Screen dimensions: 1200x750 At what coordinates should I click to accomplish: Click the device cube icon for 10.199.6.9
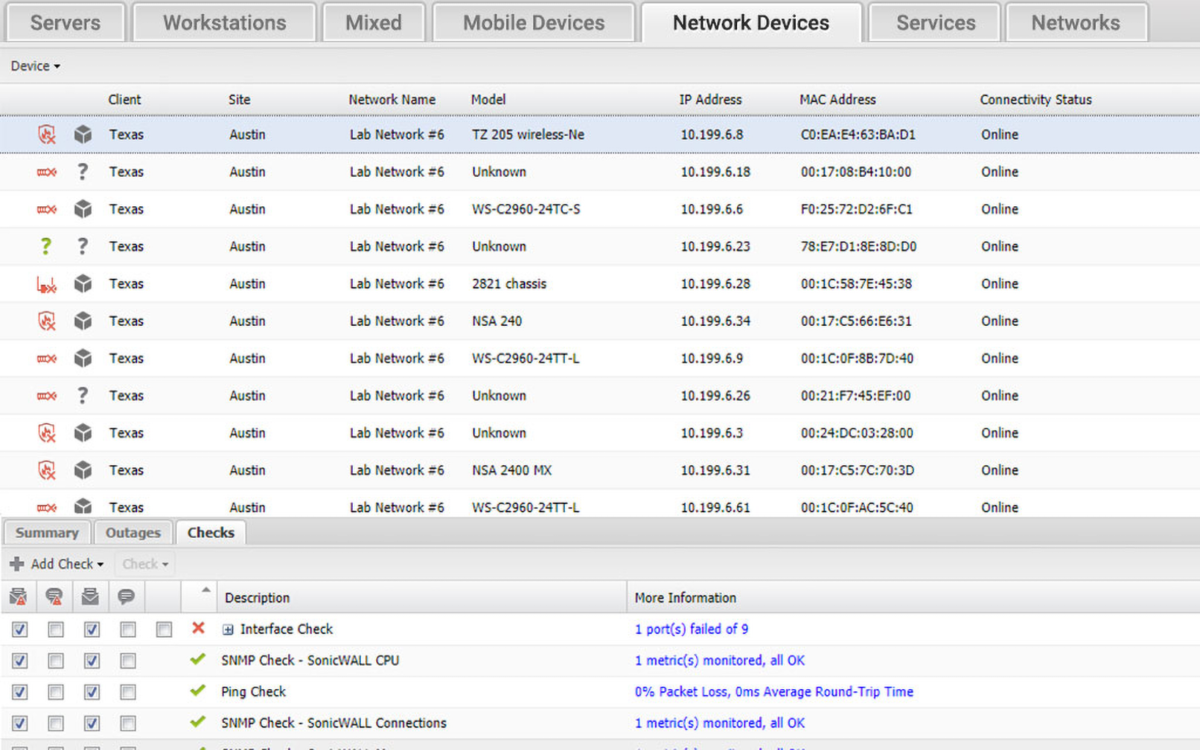83,358
